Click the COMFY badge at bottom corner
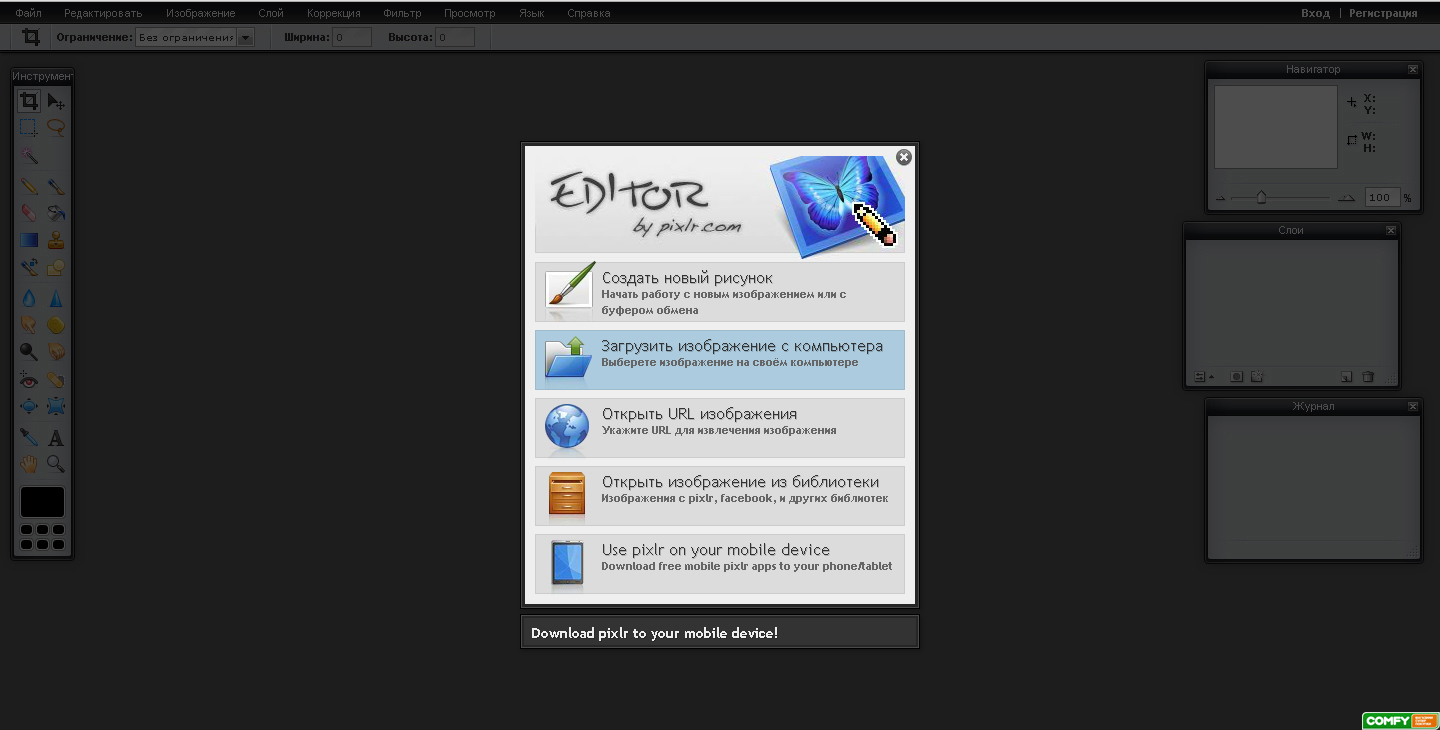The height and width of the screenshot is (730, 1440). click(x=1400, y=721)
